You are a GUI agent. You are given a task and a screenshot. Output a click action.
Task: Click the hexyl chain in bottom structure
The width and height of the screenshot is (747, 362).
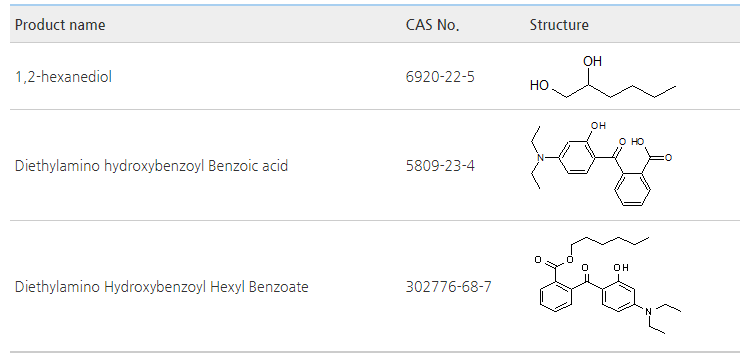click(611, 242)
